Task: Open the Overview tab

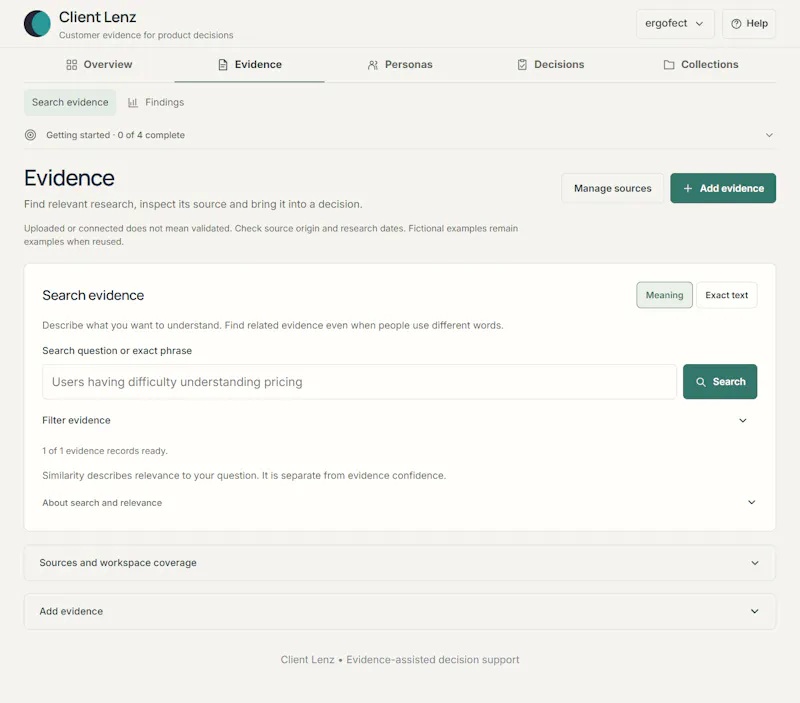Action: (99, 65)
